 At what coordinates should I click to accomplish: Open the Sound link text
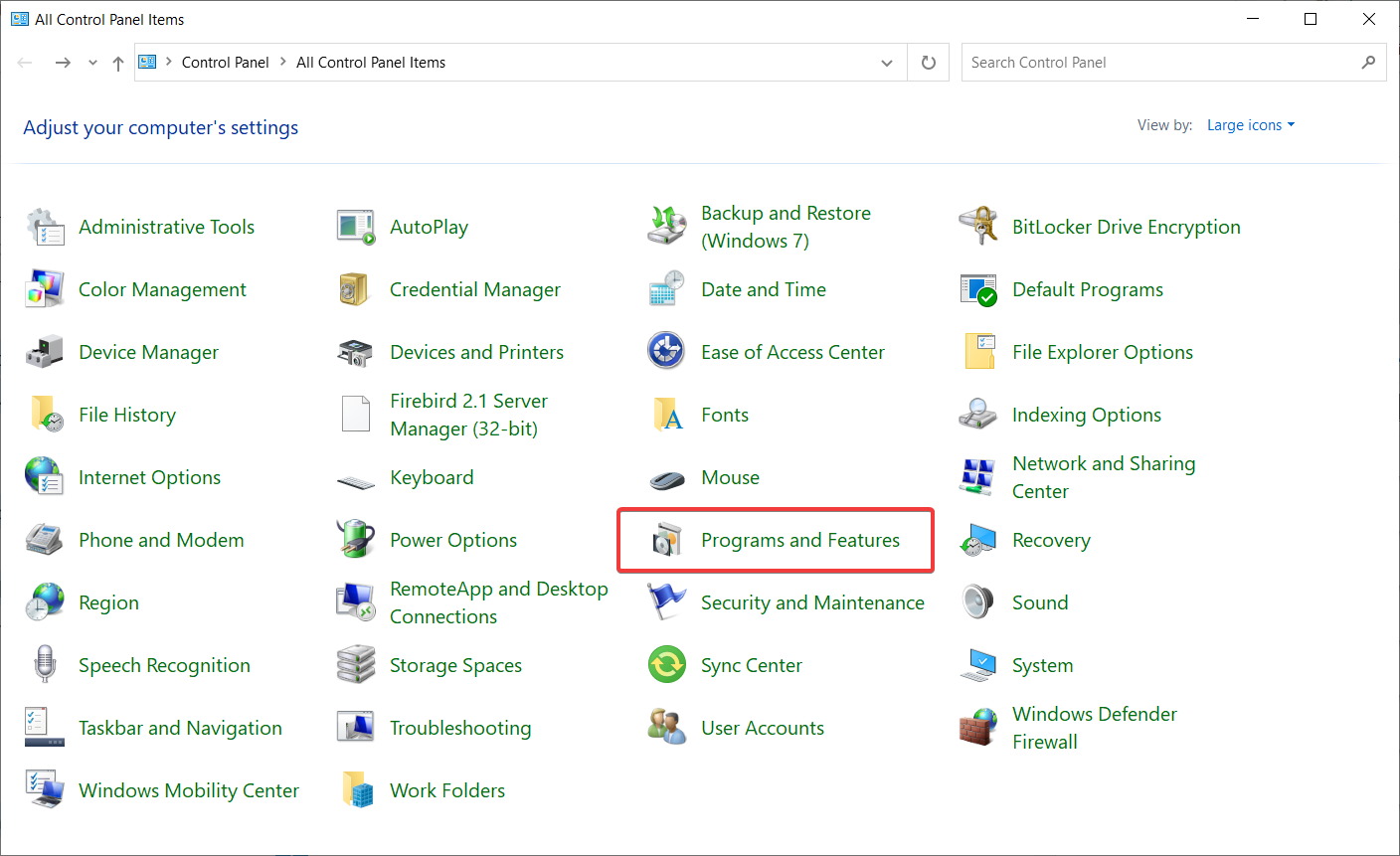point(1040,603)
